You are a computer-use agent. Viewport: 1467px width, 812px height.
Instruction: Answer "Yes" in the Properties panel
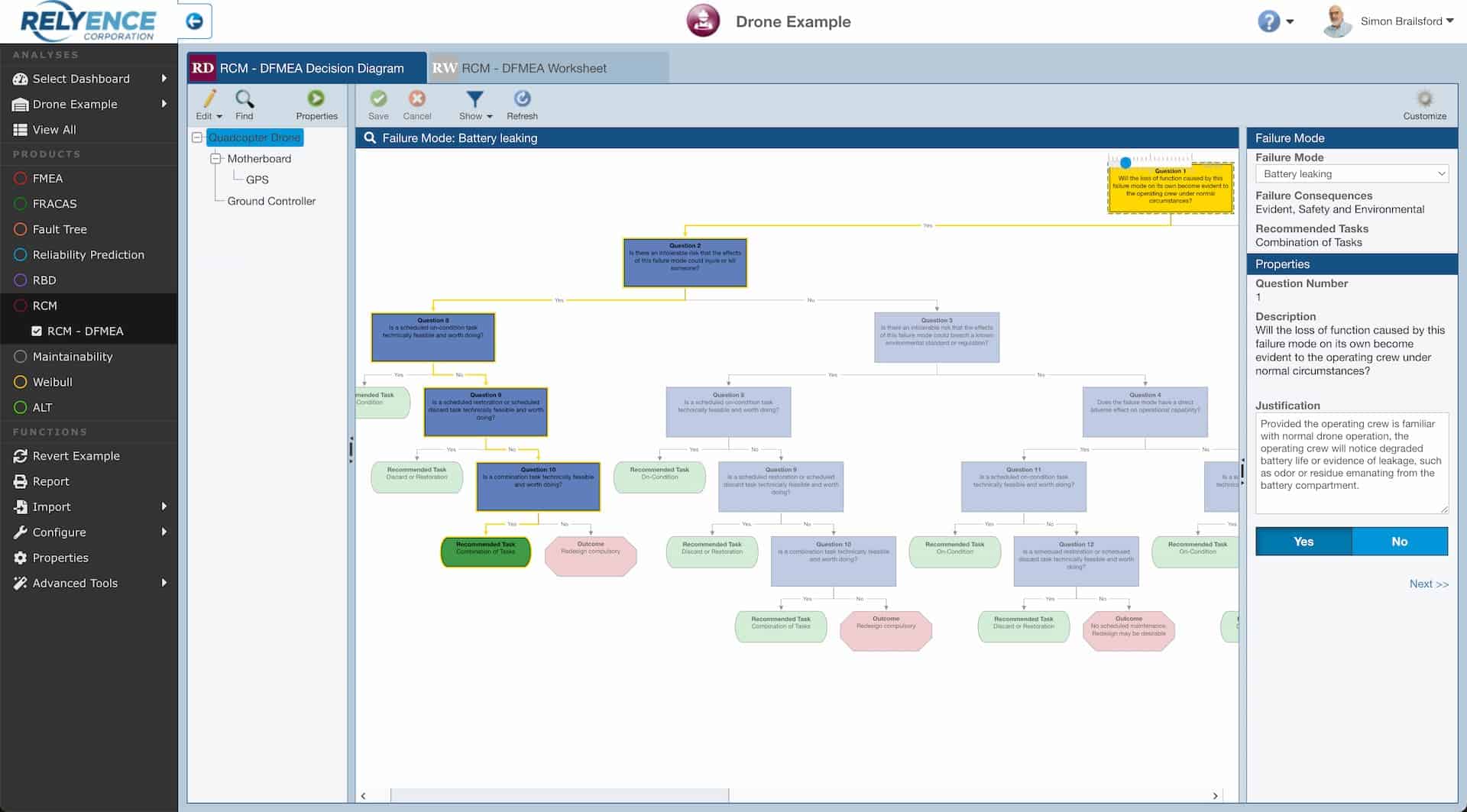1303,541
